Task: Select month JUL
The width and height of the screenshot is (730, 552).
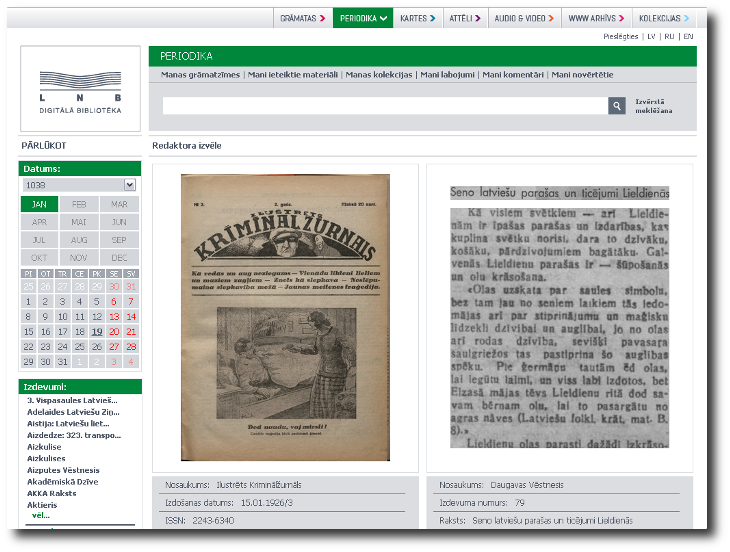Action: [40, 240]
